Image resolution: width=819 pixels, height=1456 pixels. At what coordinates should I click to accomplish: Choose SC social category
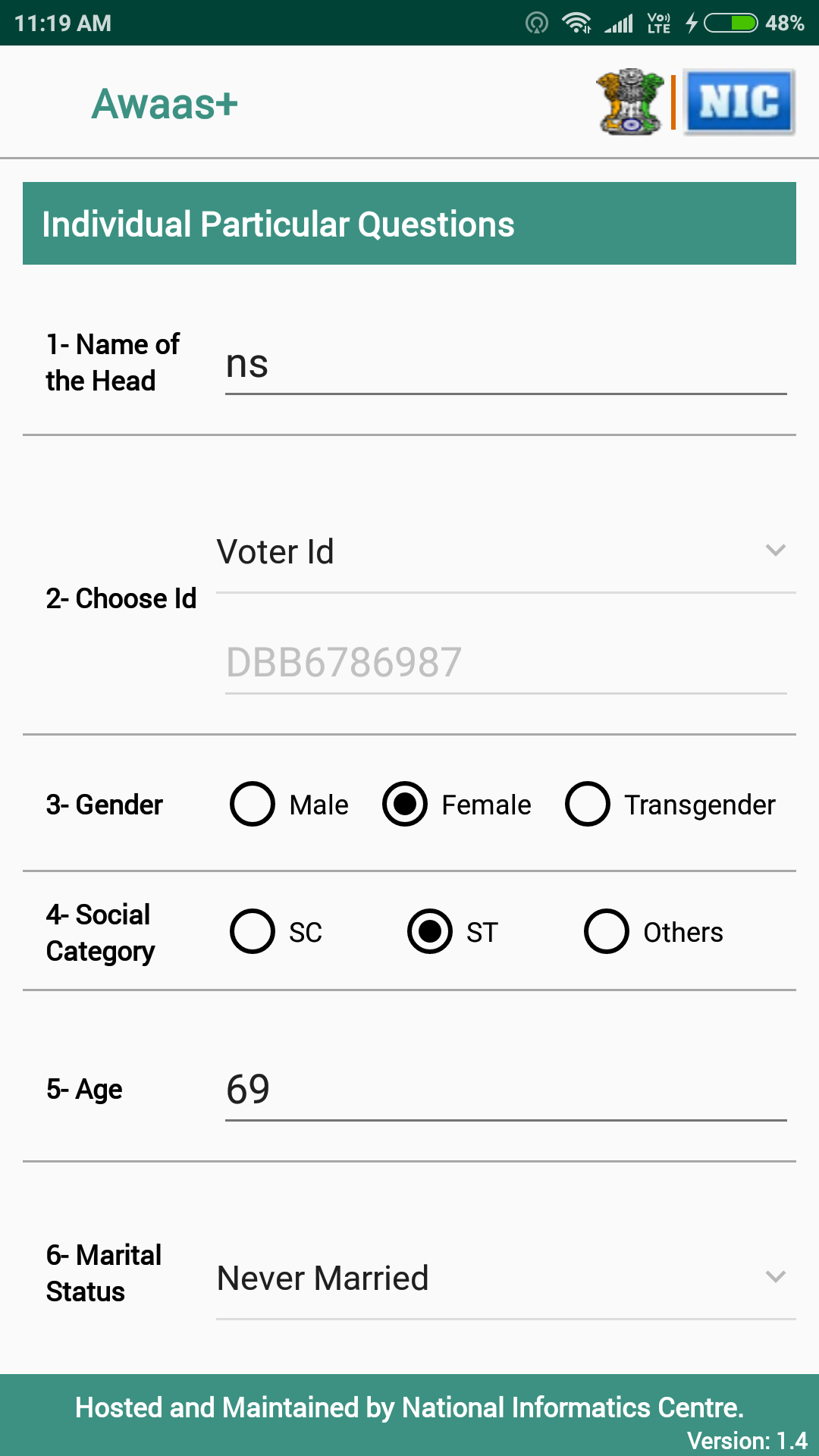[253, 931]
